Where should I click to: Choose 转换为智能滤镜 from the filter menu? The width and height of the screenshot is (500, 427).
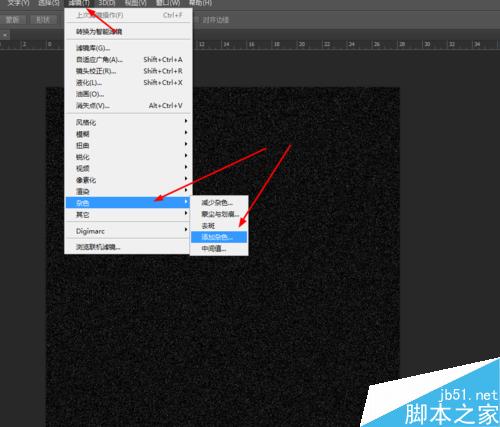click(128, 32)
